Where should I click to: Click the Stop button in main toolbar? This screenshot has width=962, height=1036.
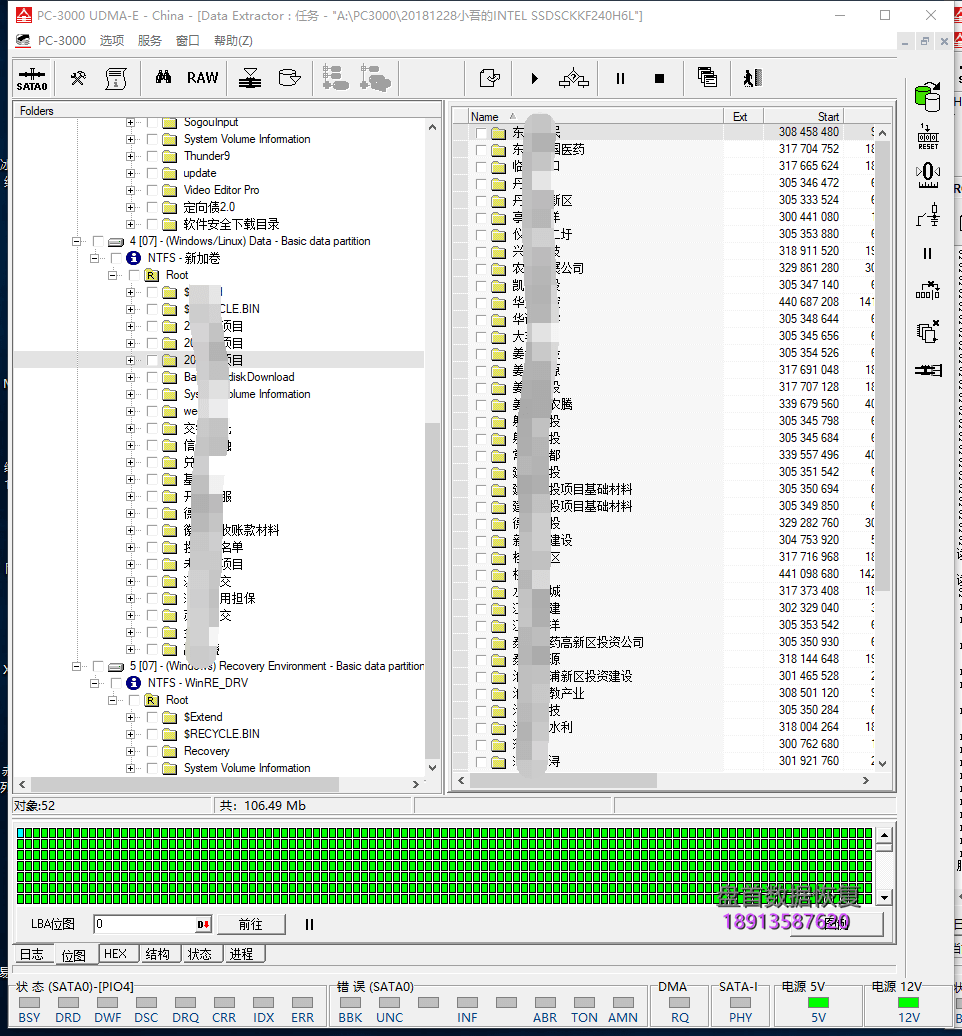tap(659, 79)
